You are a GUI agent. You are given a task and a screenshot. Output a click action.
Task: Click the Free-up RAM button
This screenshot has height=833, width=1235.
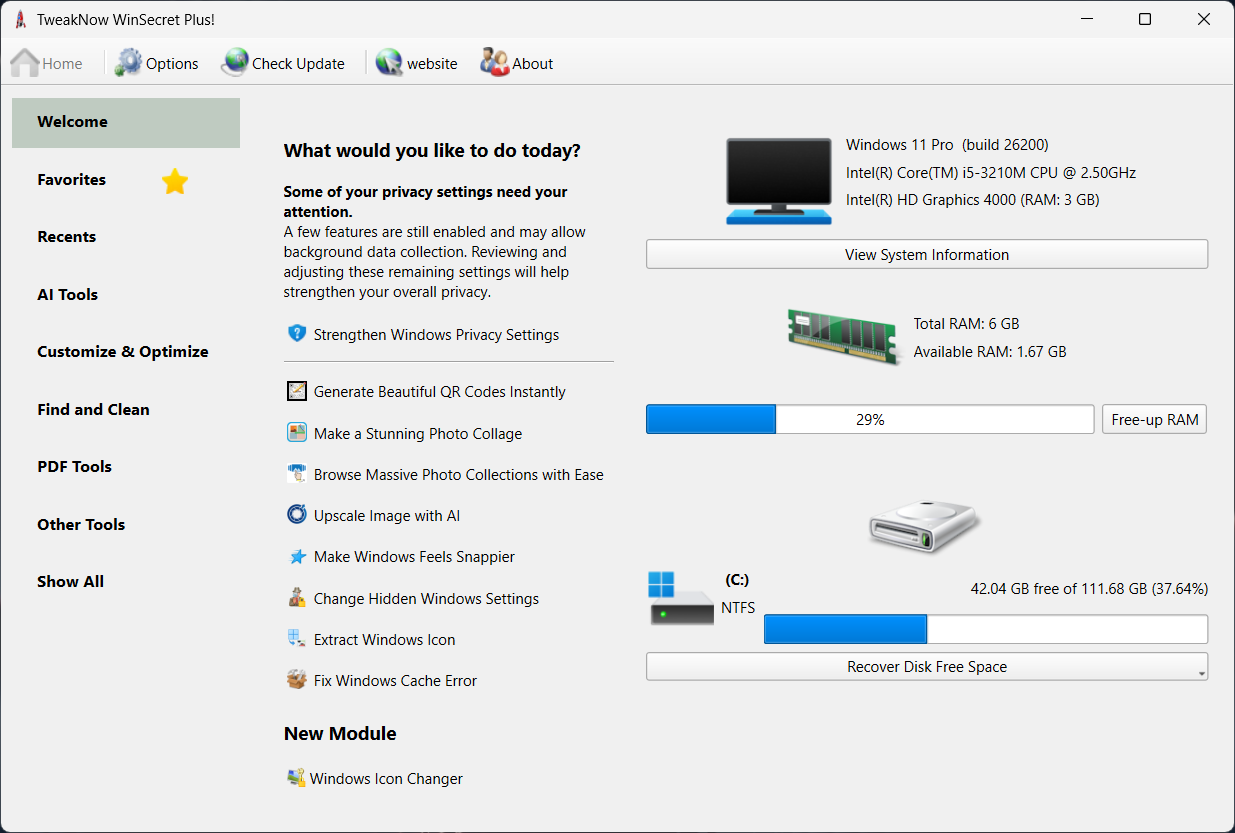pyautogui.click(x=1155, y=420)
